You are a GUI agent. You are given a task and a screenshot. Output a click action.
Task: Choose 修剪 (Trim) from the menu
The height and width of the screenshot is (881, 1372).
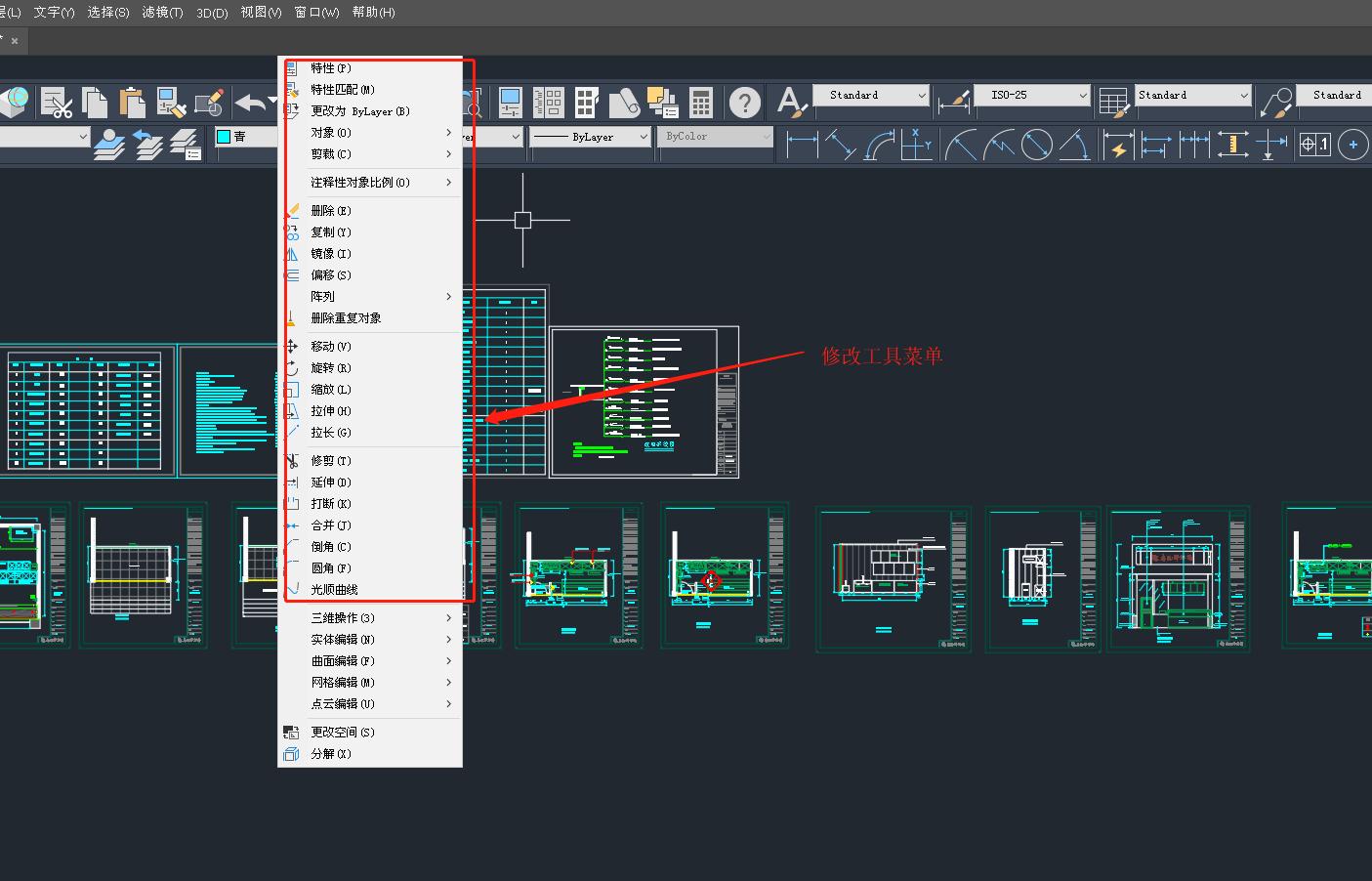pos(330,460)
